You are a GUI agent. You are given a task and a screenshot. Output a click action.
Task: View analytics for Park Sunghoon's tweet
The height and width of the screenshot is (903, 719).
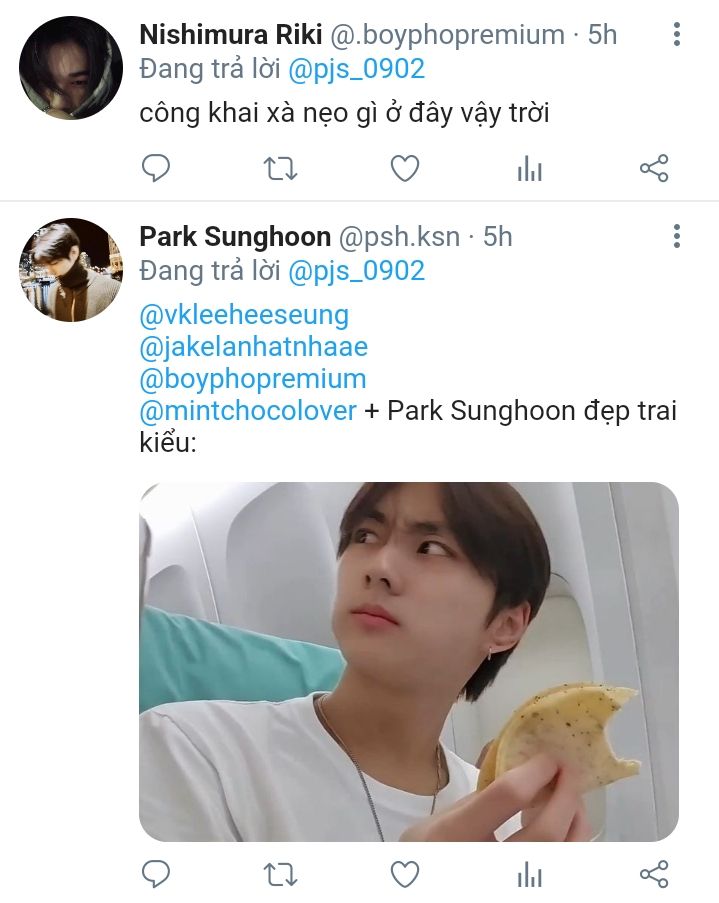529,876
